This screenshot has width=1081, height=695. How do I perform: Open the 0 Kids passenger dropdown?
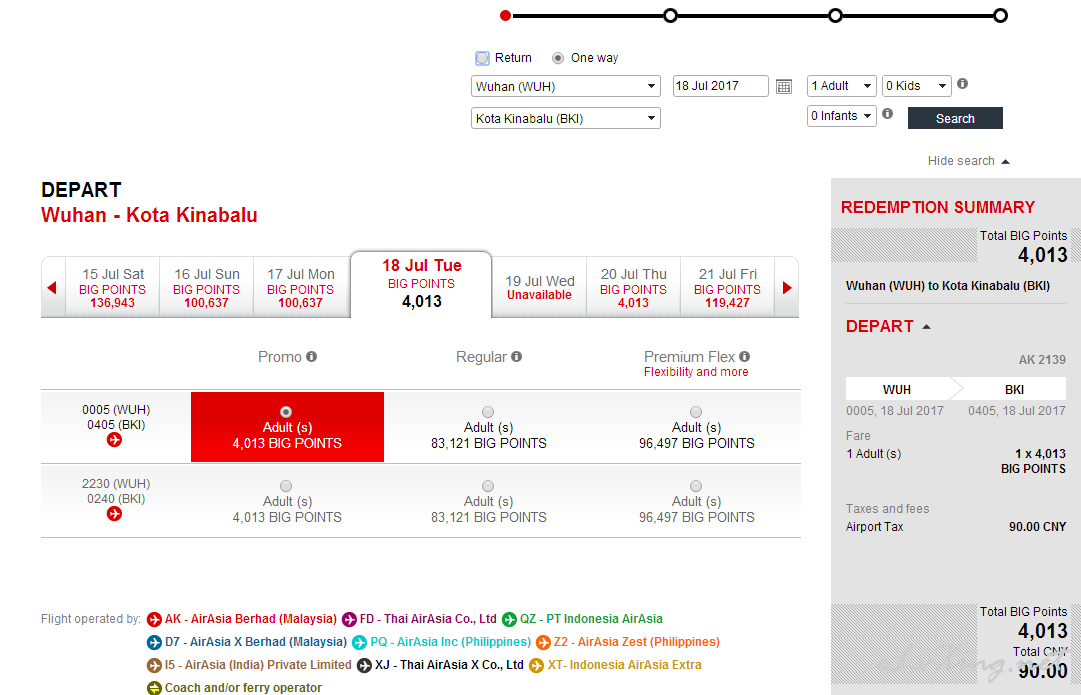pos(917,85)
